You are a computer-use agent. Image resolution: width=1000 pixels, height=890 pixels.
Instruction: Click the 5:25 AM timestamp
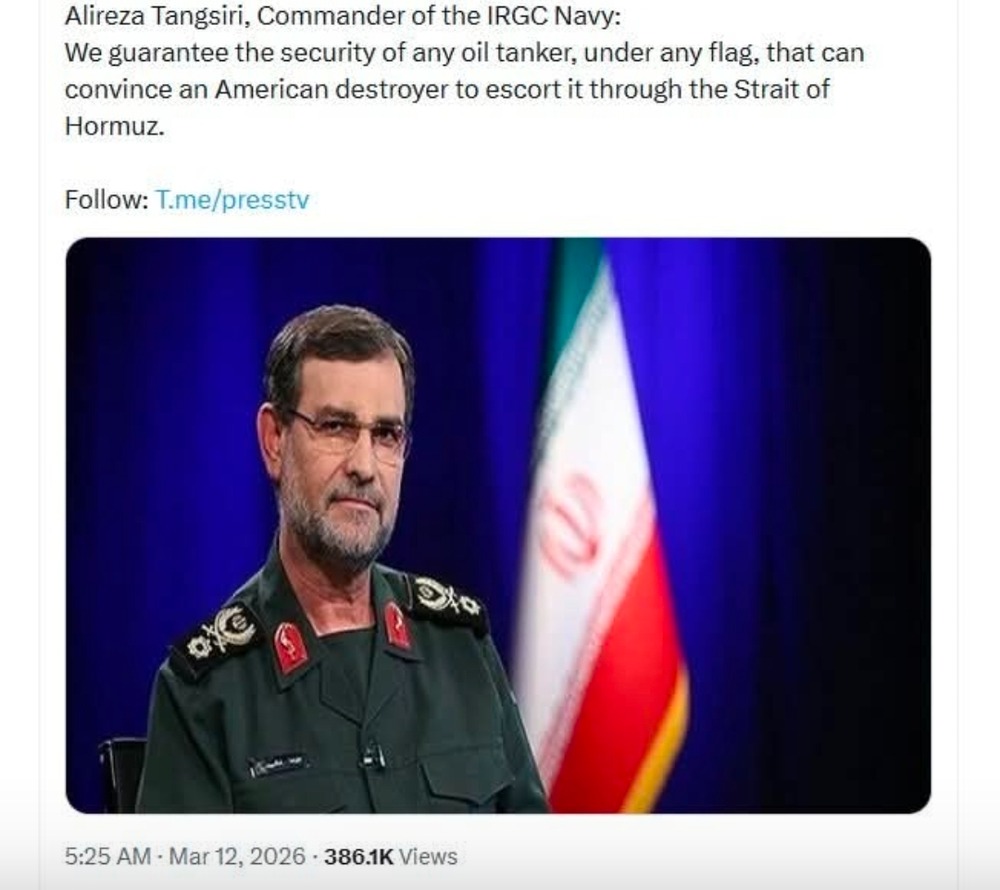pyautogui.click(x=108, y=856)
